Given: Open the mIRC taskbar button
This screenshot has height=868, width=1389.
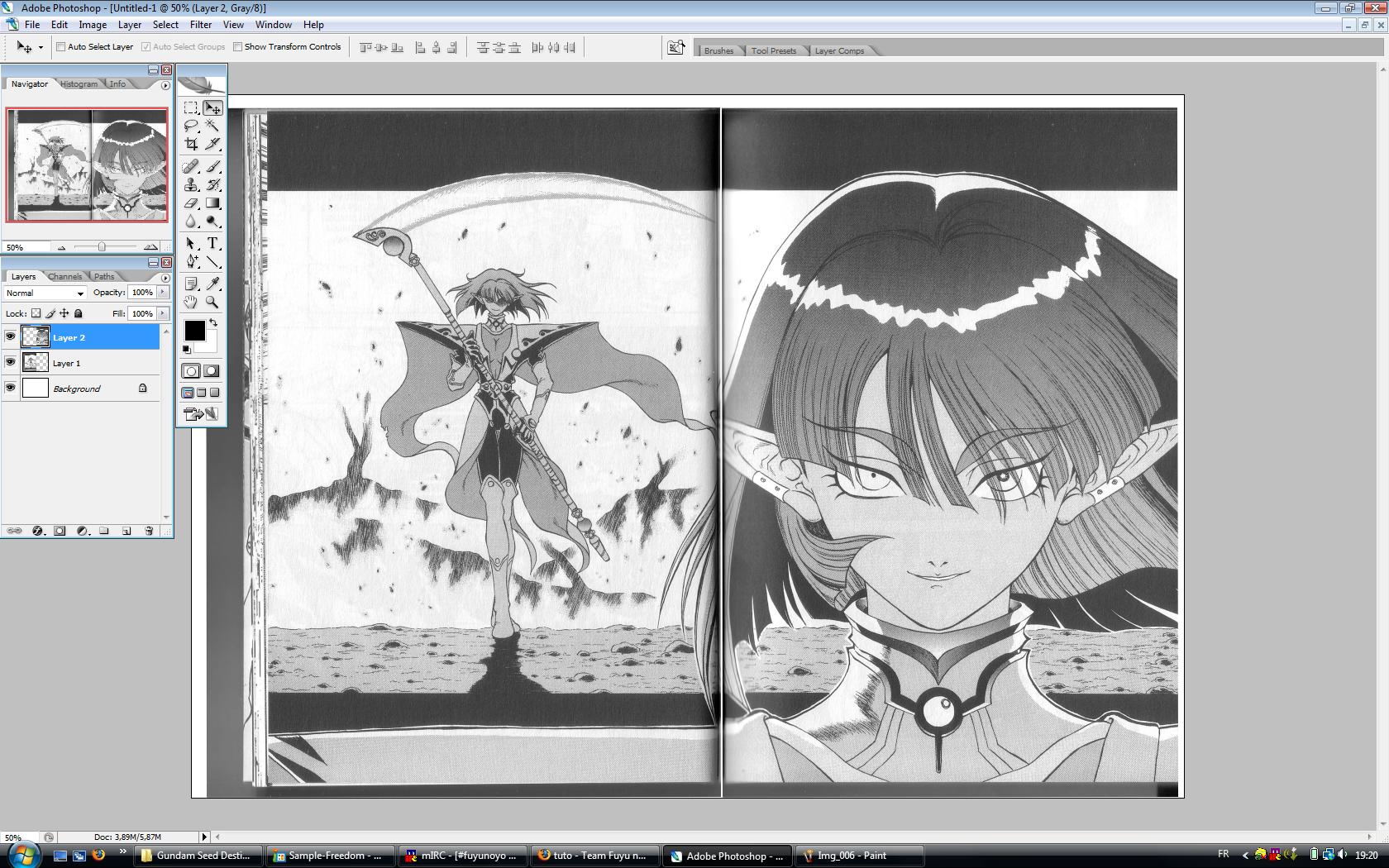Looking at the screenshot, I should point(463,856).
